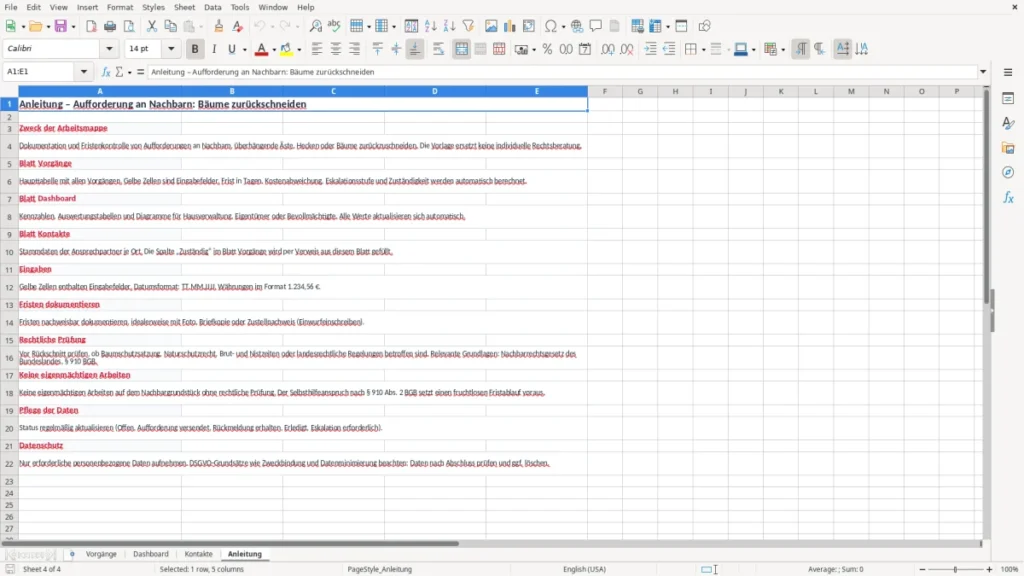Open Find and Replace icon

[x=315, y=26]
